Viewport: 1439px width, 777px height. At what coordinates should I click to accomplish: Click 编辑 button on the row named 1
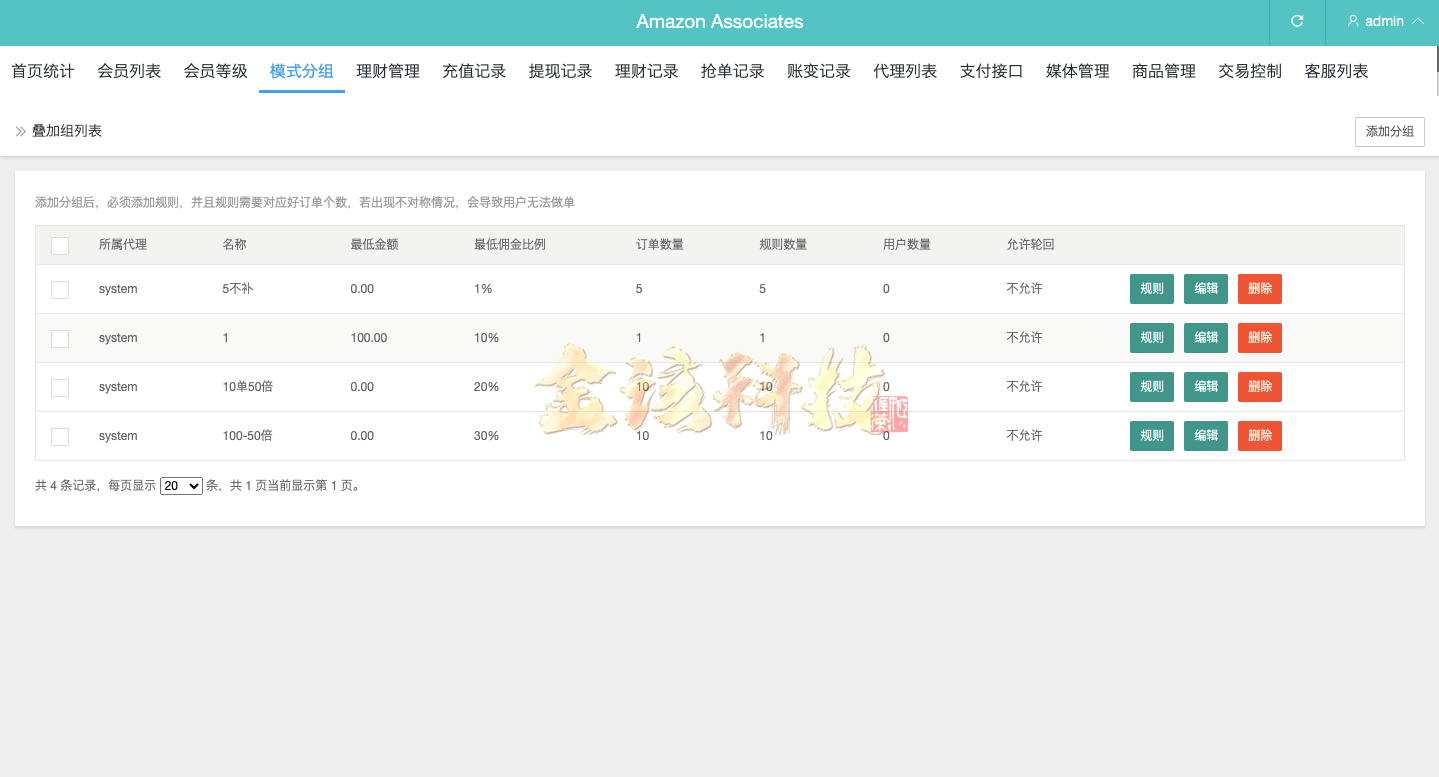pos(1205,337)
